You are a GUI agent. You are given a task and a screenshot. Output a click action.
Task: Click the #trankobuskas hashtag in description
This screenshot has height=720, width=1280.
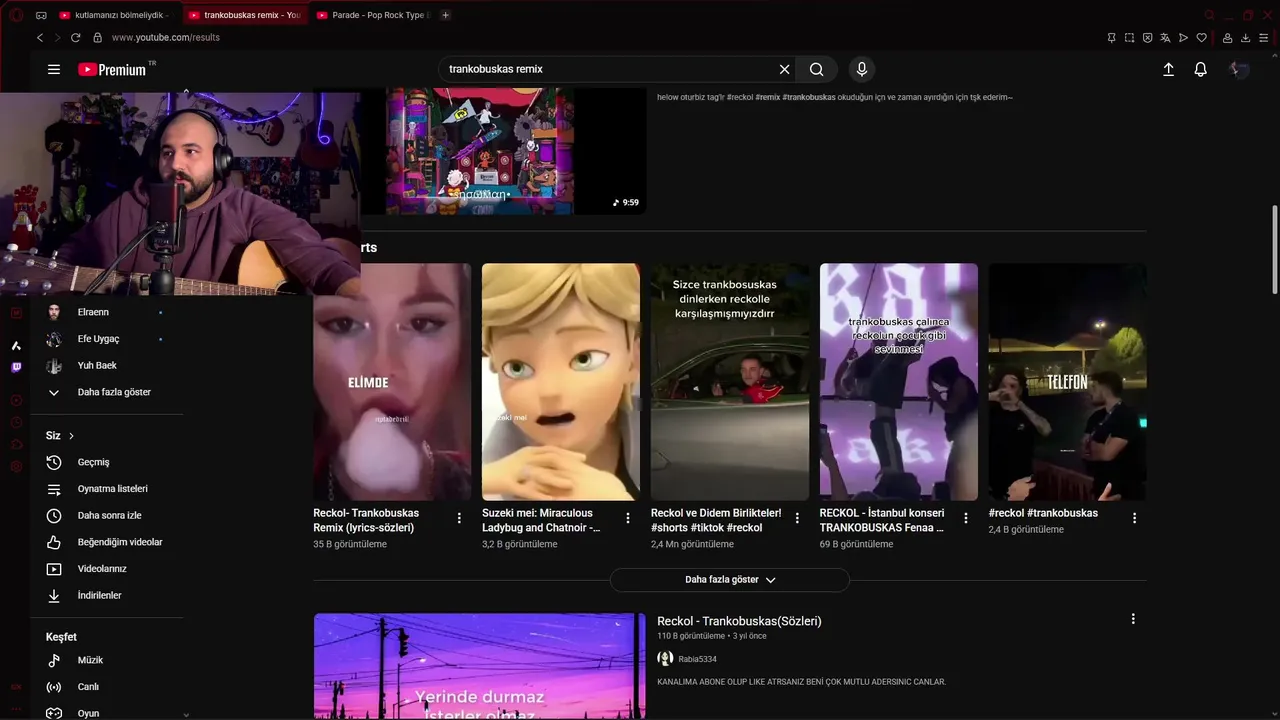809,97
